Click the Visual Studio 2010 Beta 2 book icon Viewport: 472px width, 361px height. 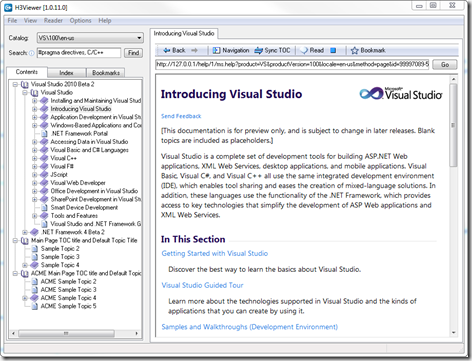[x=25, y=84]
